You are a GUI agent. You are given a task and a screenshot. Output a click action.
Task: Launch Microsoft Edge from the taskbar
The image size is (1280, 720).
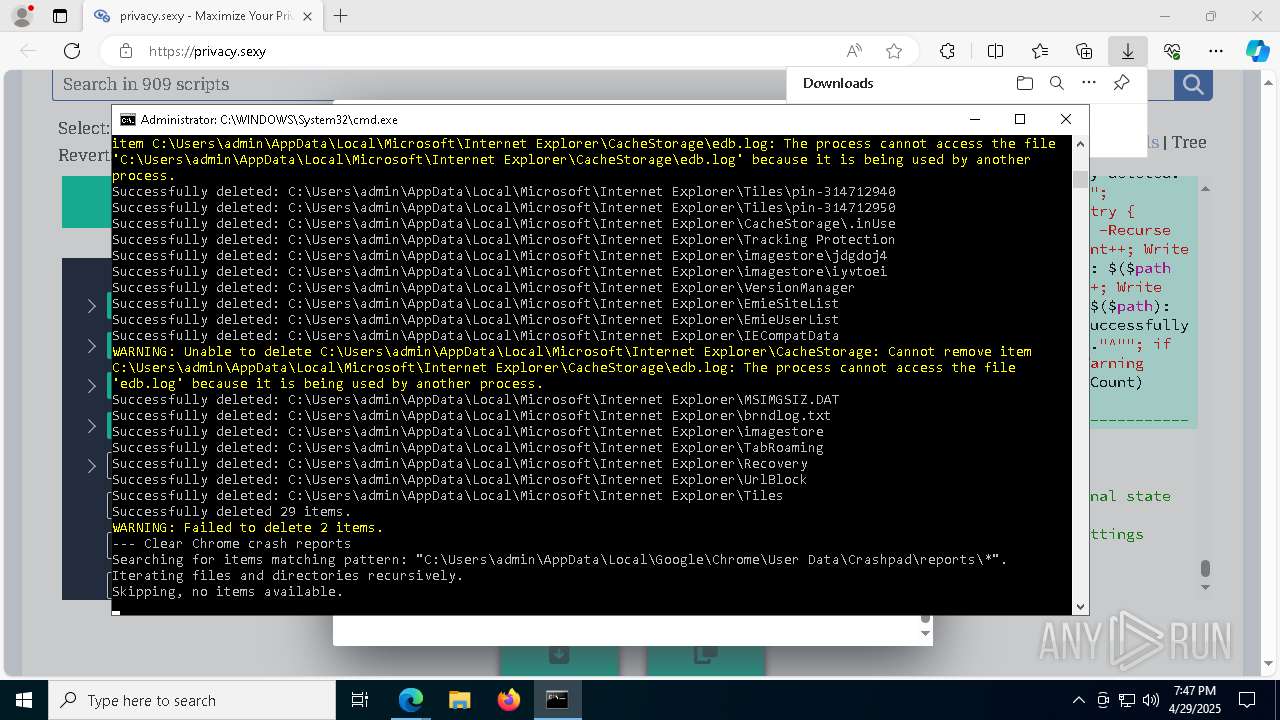click(x=411, y=700)
